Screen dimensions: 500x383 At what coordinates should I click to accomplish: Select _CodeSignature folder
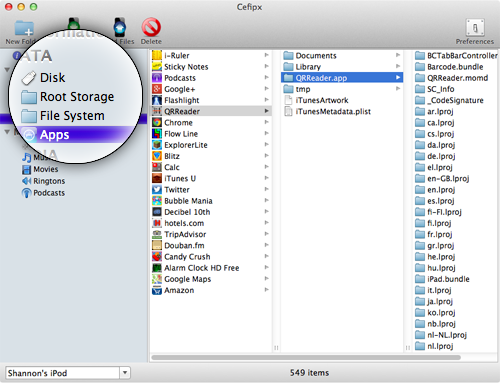coord(449,100)
